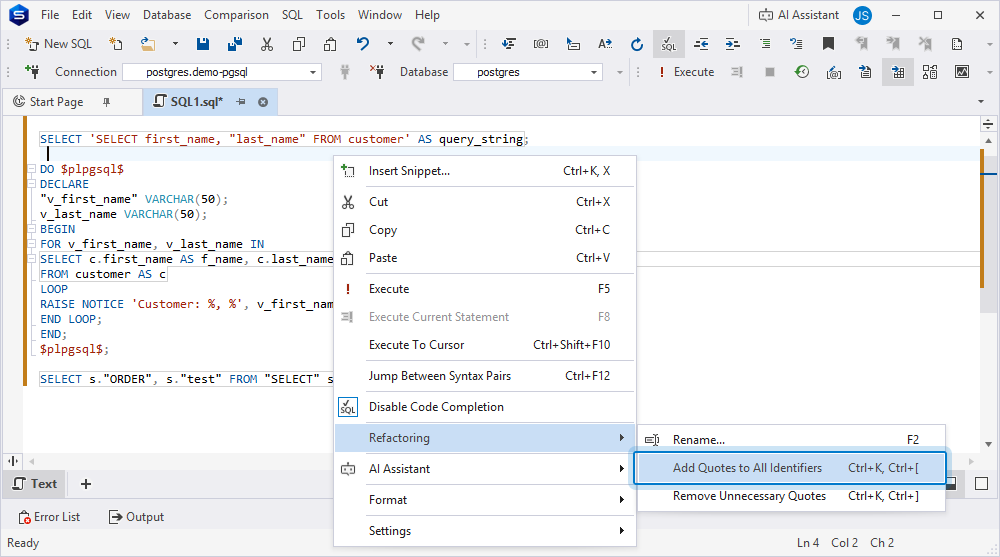
Task: Open the Database combo box postgres
Action: coord(528,72)
